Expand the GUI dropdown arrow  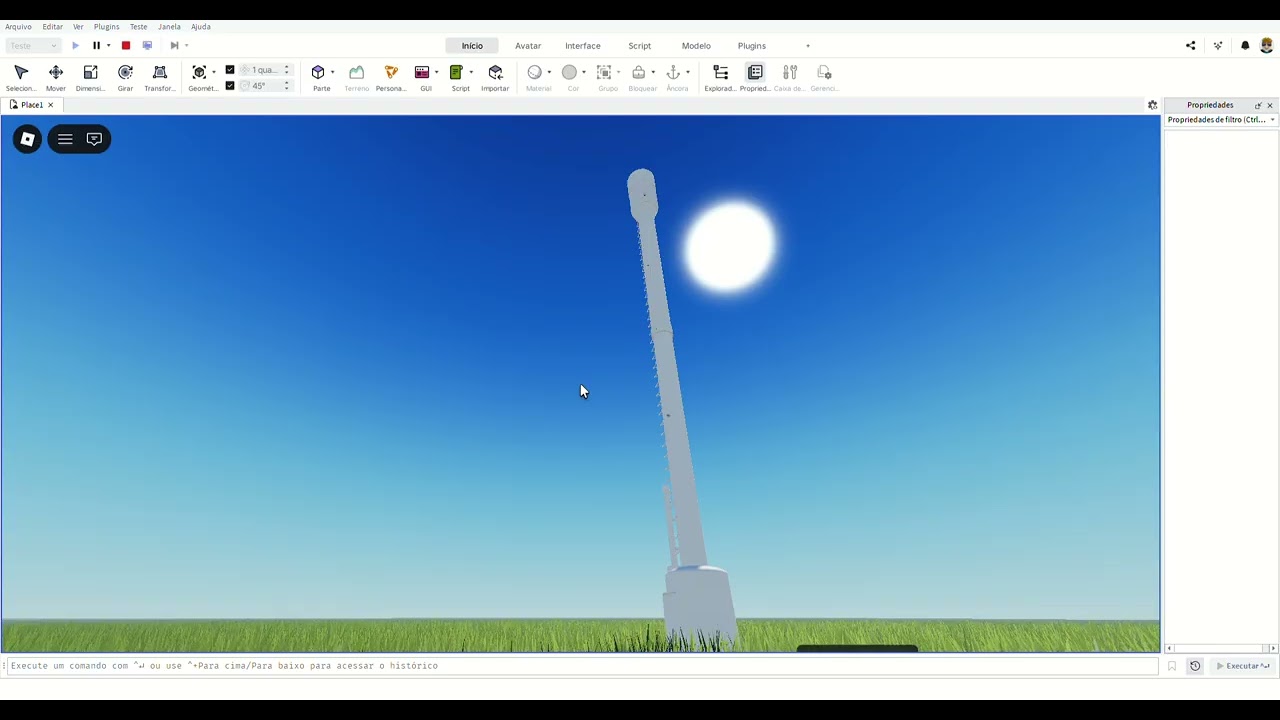tap(436, 72)
